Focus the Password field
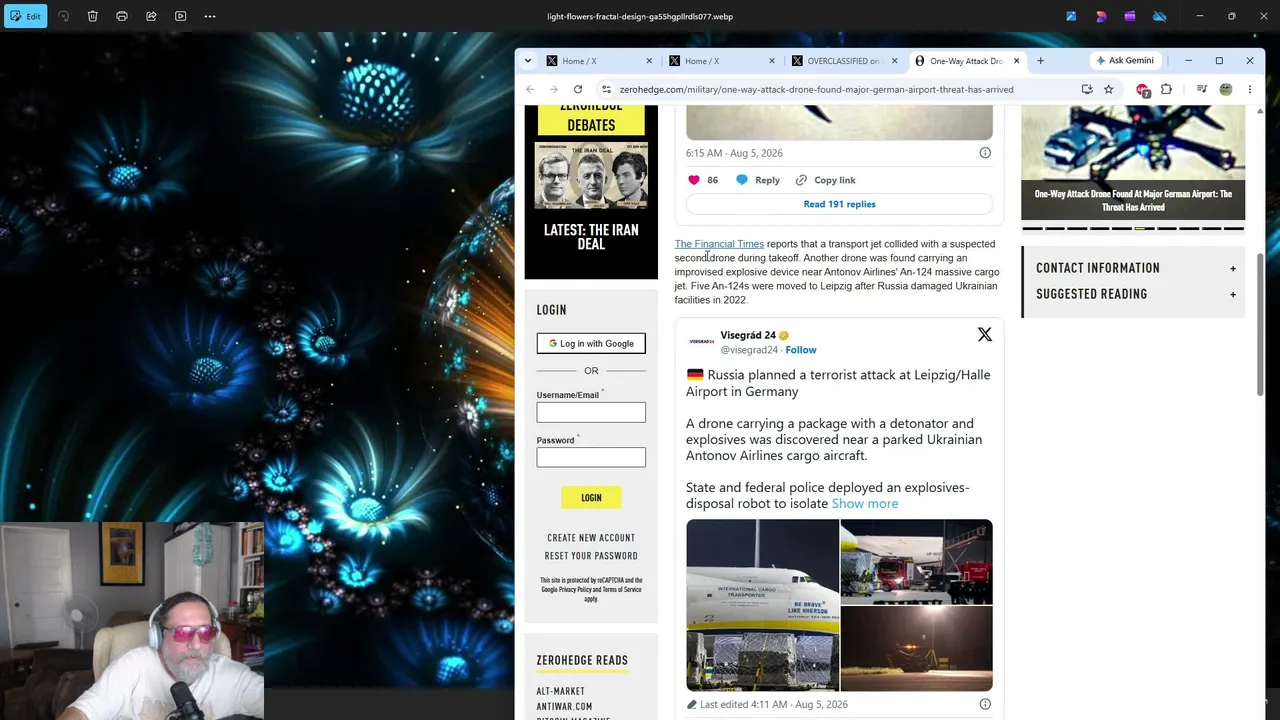This screenshot has width=1280, height=720. pyautogui.click(x=591, y=457)
